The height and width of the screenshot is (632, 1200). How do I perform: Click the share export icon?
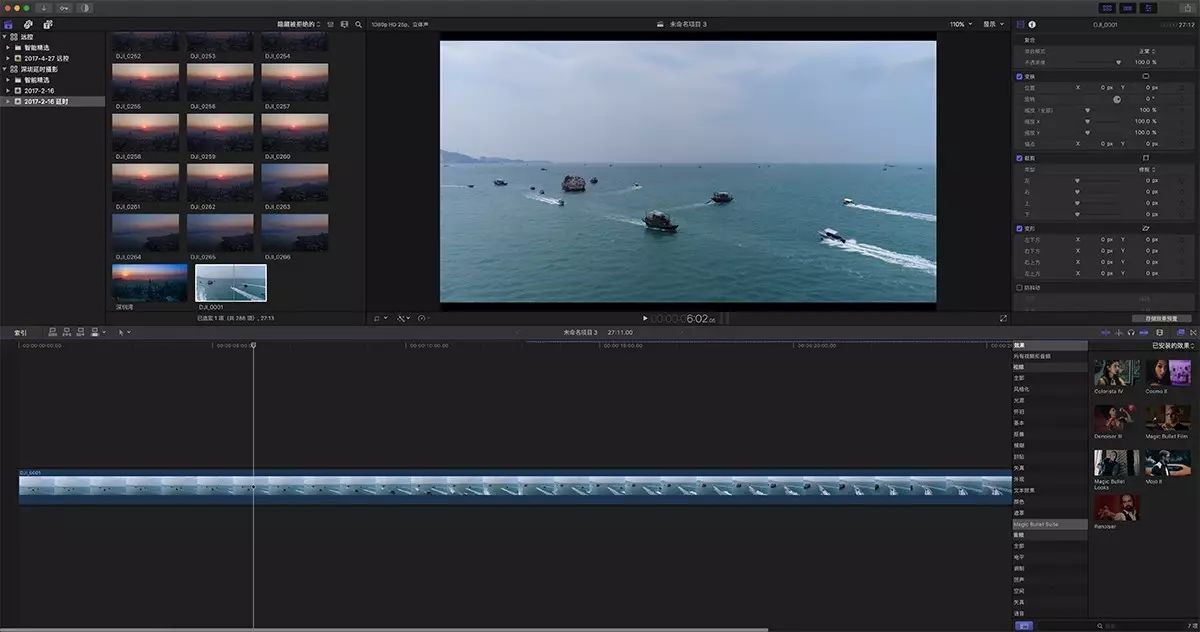pos(1188,8)
